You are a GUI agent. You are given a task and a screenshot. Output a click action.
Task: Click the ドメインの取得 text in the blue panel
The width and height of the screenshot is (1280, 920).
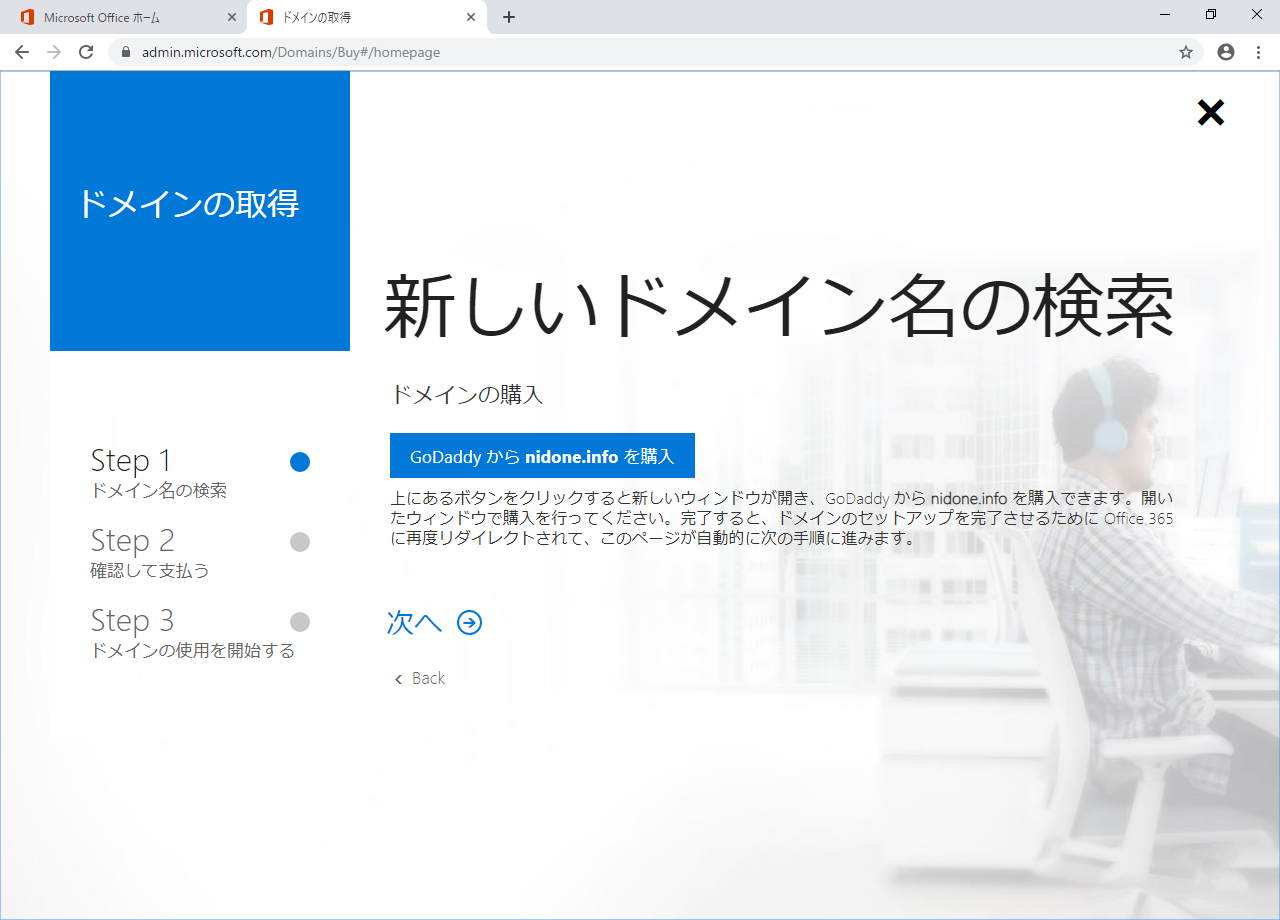pos(189,204)
